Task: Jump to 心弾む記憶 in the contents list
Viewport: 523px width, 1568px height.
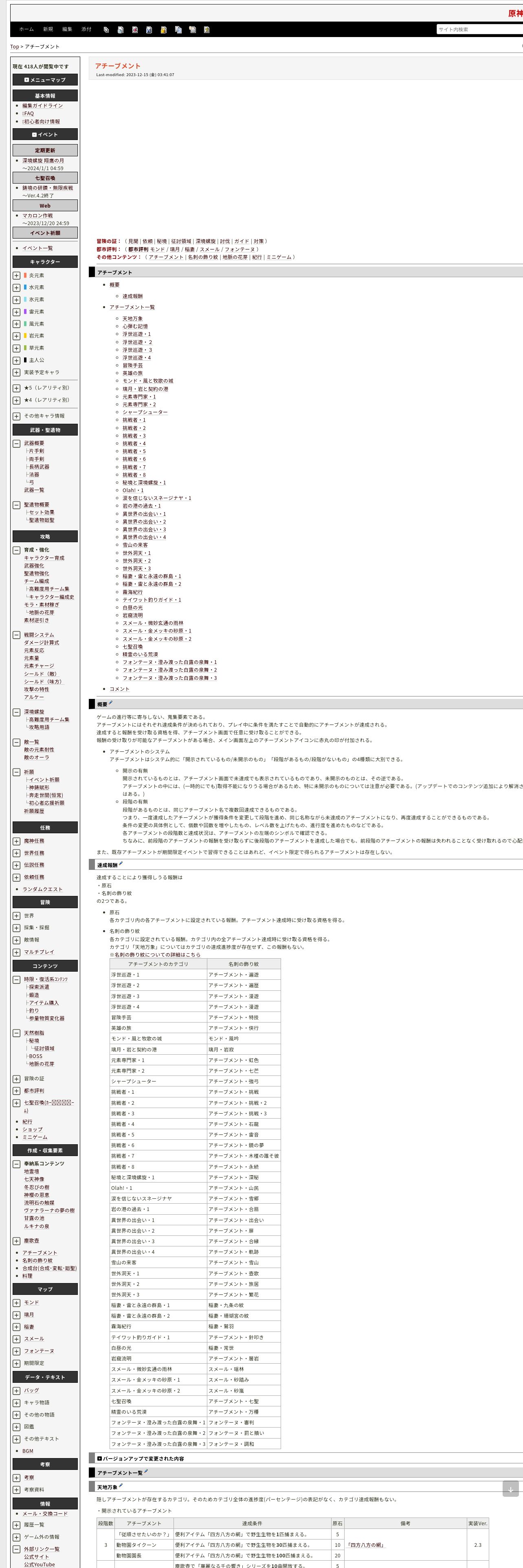Action: [135, 327]
